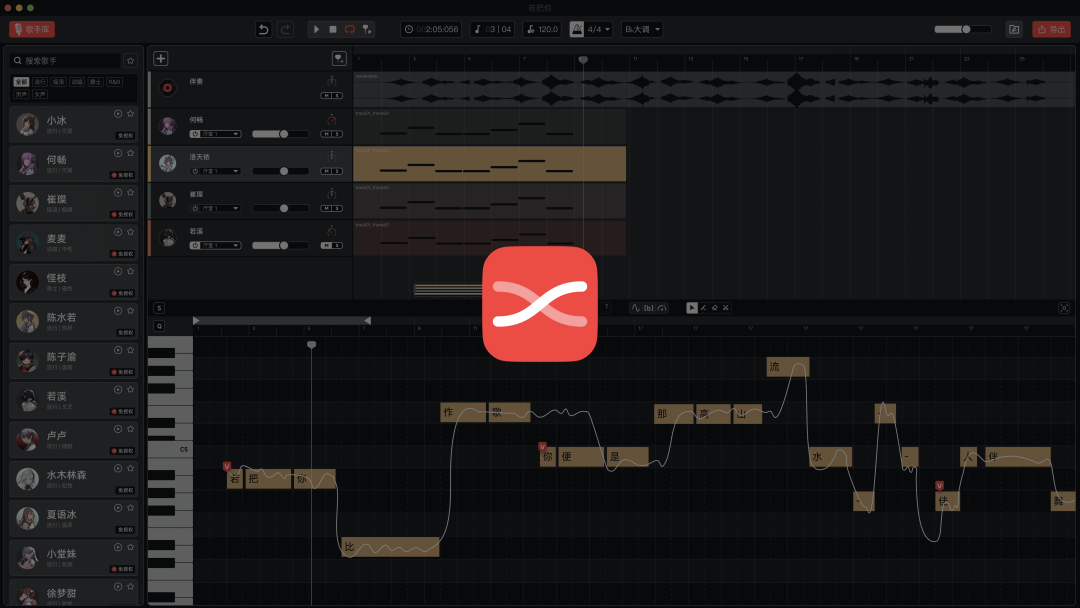
Task: Click the stop playback square icon
Action: (x=333, y=29)
